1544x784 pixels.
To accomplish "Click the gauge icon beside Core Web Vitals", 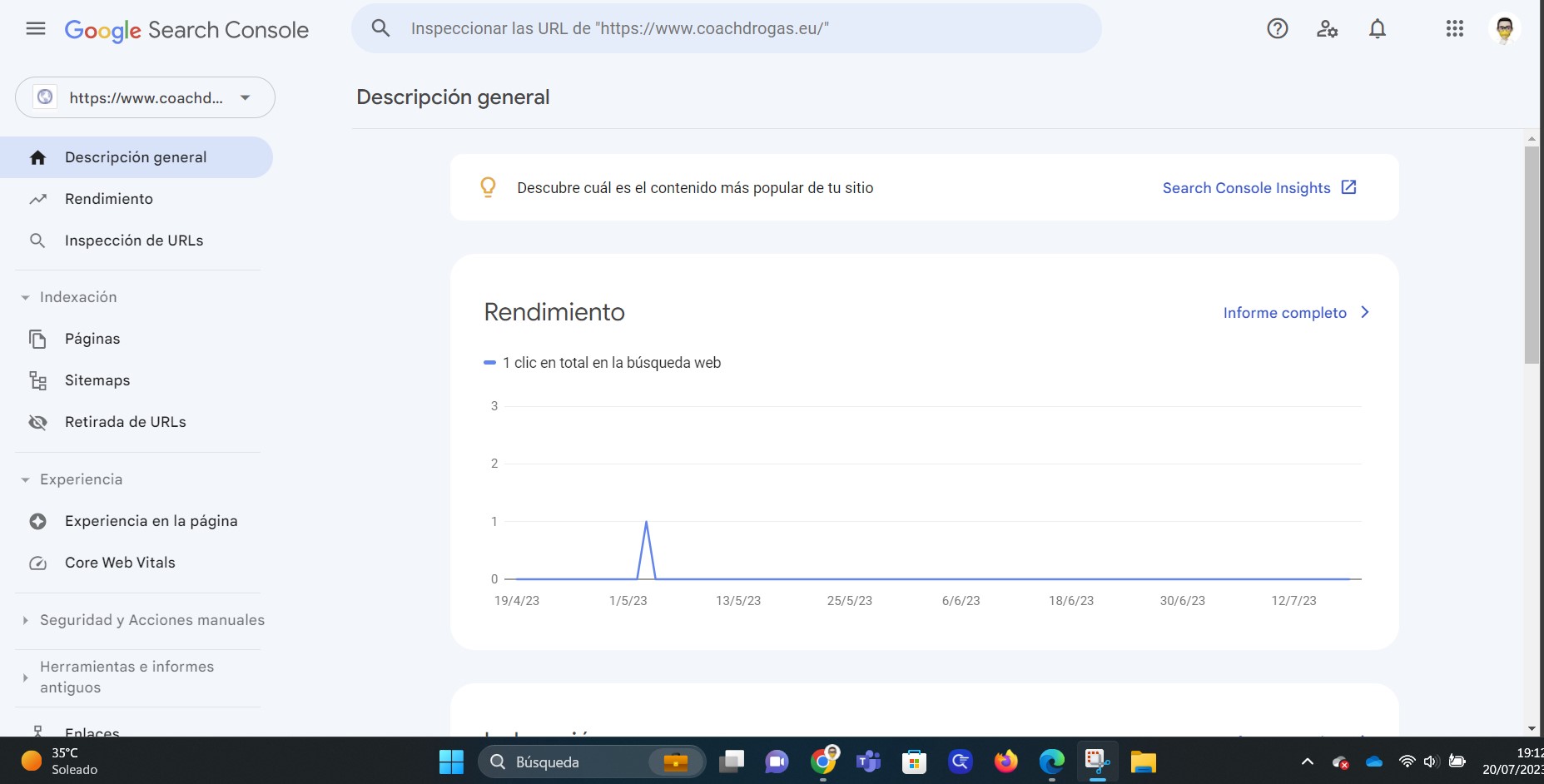I will [x=37, y=563].
